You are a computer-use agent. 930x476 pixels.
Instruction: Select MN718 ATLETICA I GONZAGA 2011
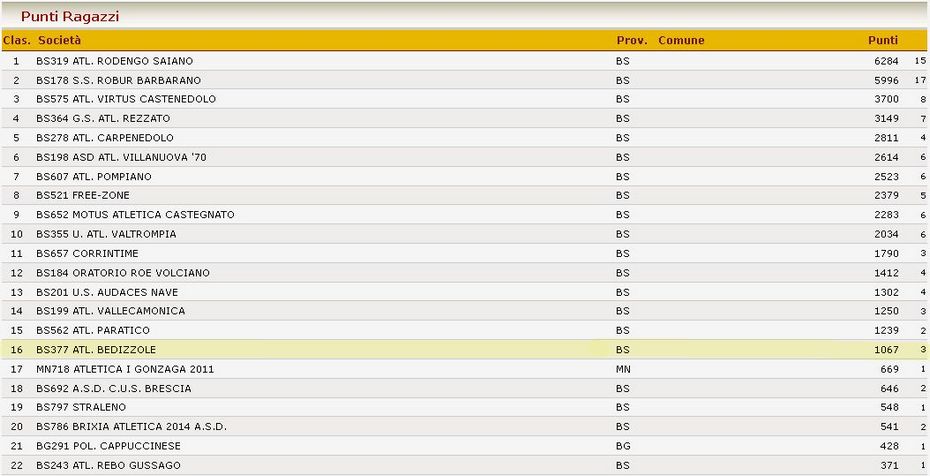[x=465, y=369]
